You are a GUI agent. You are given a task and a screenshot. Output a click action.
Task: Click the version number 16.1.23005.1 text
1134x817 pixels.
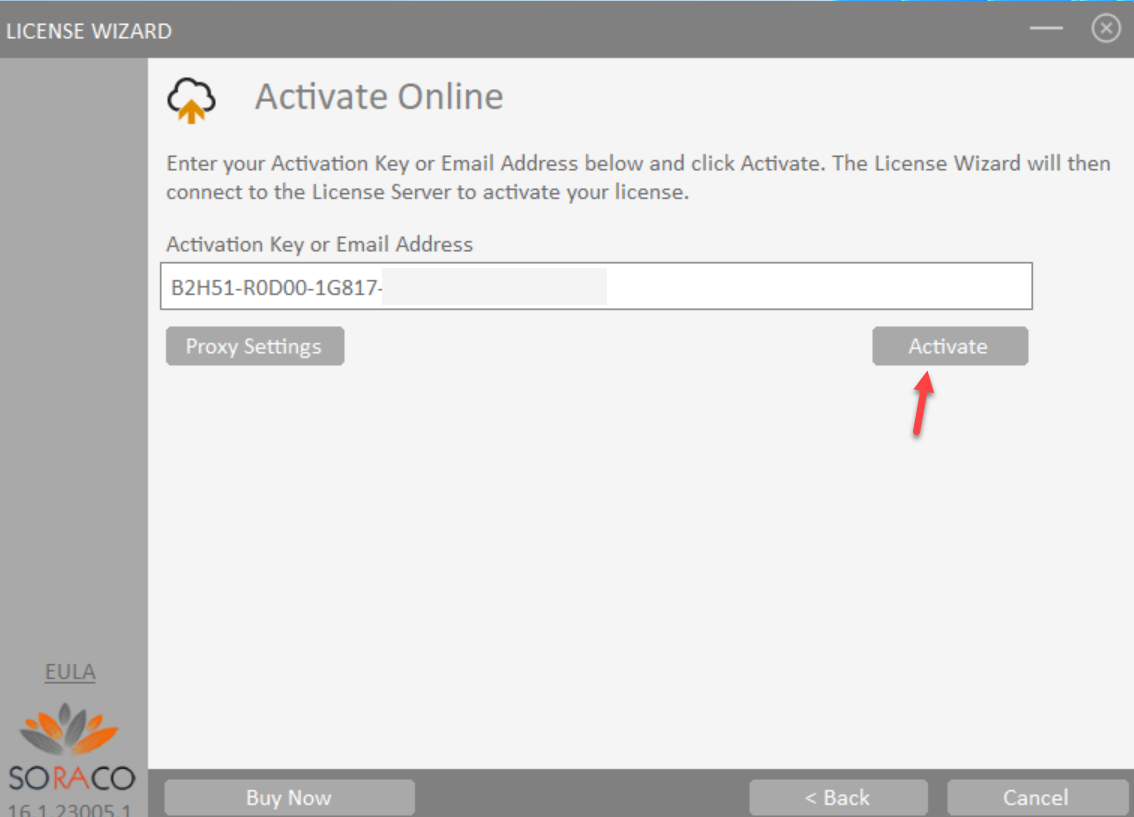(70, 810)
